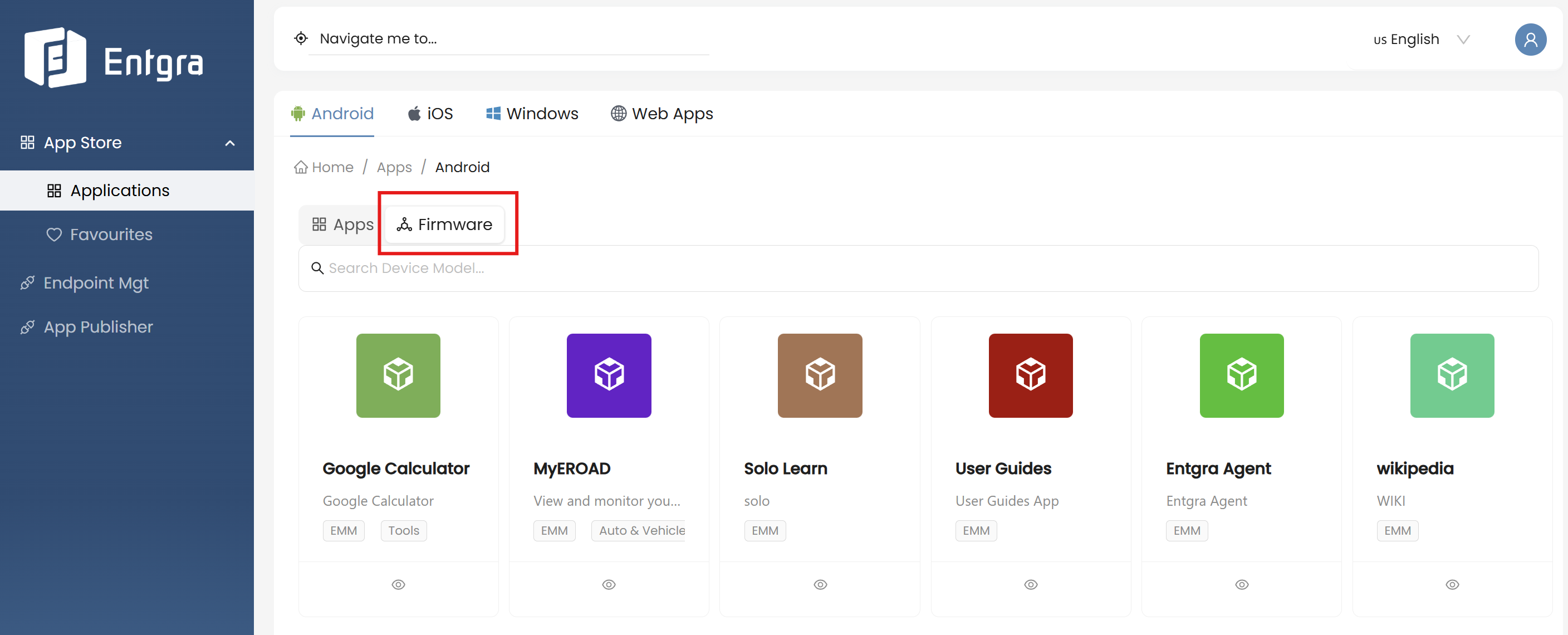This screenshot has height=635, width=1568.
Task: Open Google Calculator app icon
Action: click(x=398, y=375)
